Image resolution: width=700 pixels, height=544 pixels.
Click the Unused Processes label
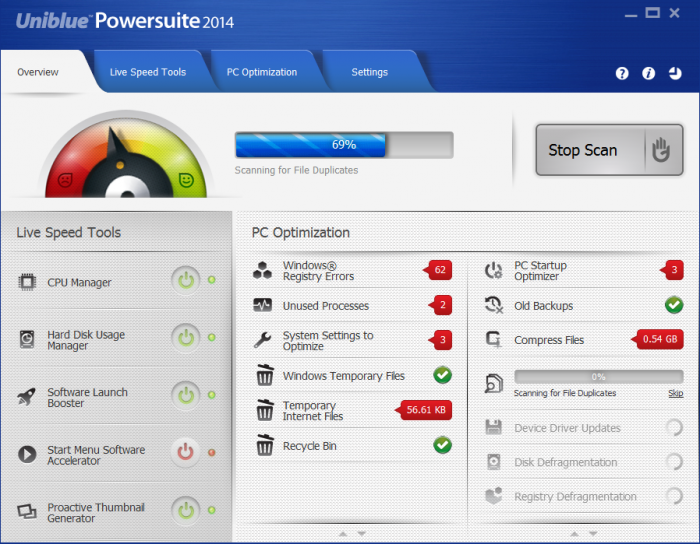[326, 306]
